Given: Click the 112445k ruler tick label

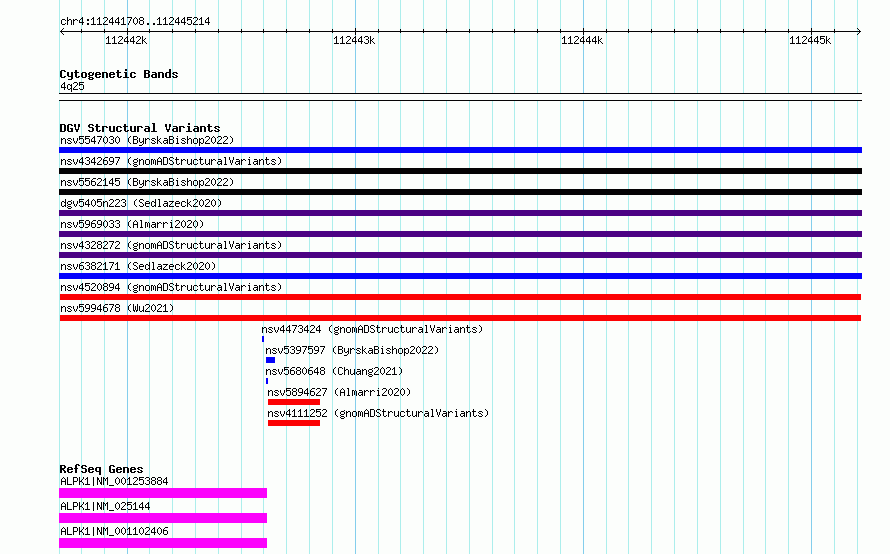Looking at the screenshot, I should click(x=810, y=40).
